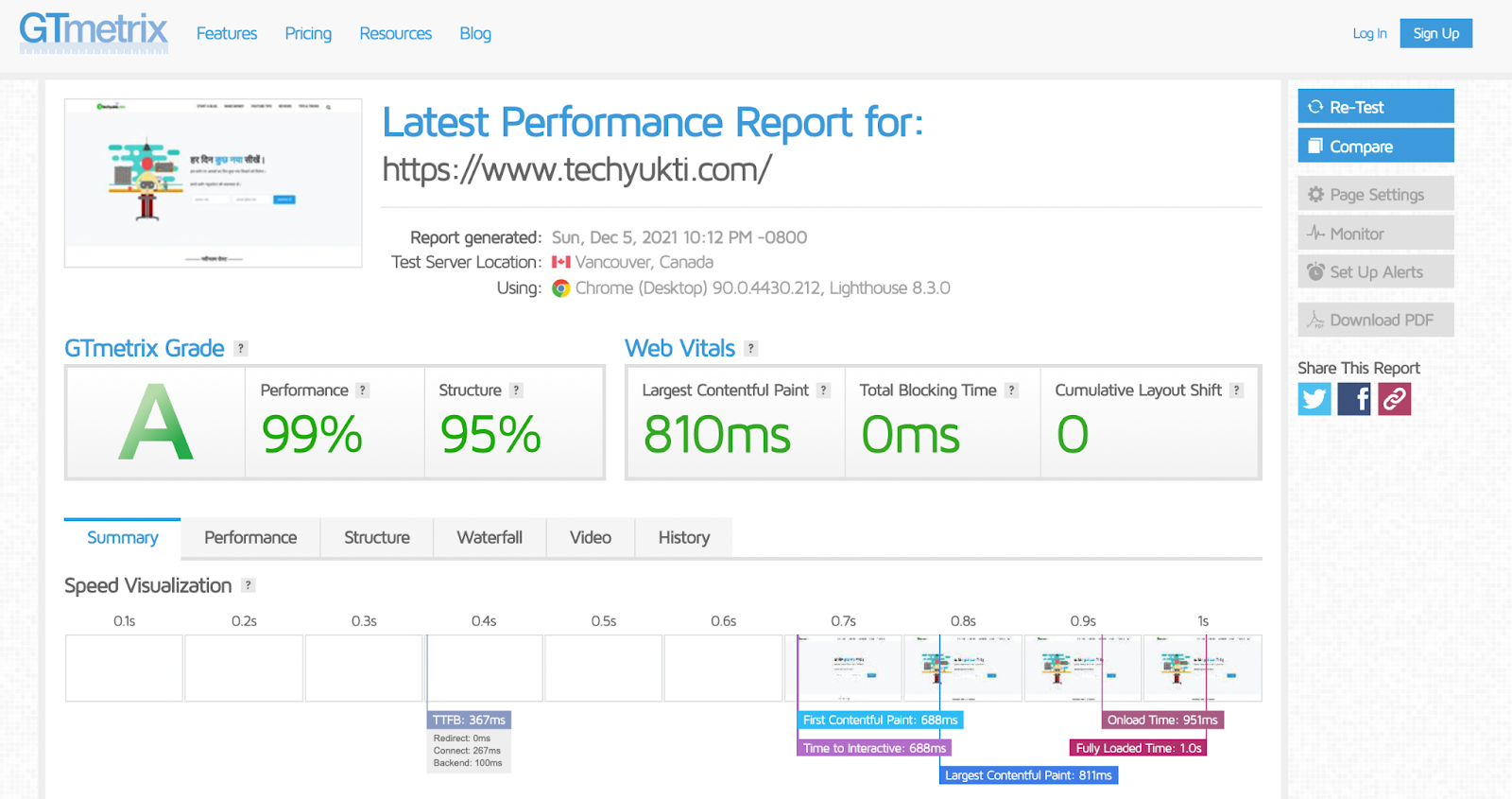Switch to the History tab
1512x799 pixels.
[x=684, y=537]
